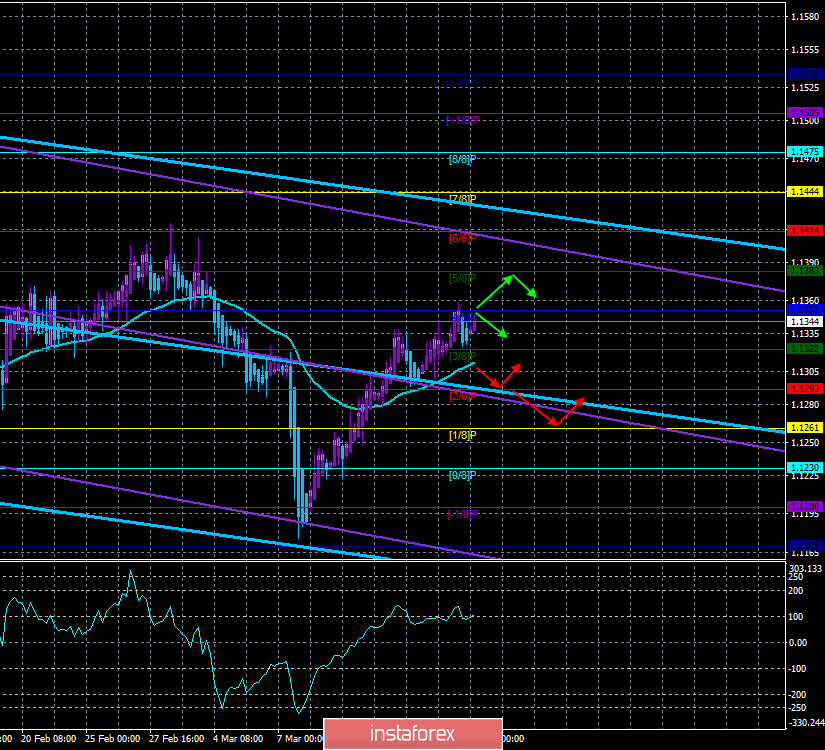This screenshot has height=750, width=825.
Task: Click the [8/8]P Murray level label
Action: pos(462,159)
